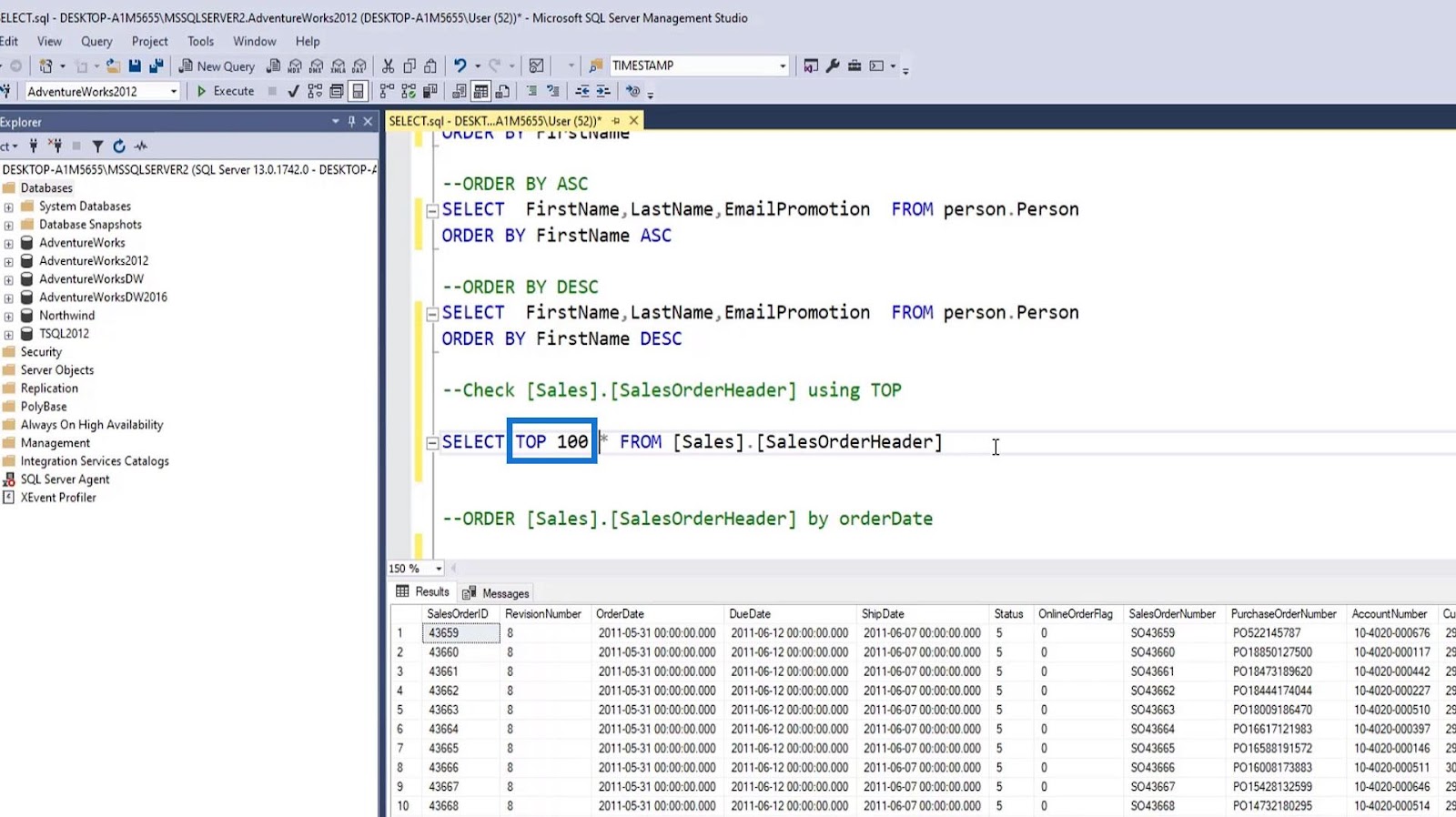Viewport: 1456px width, 817px height.
Task: Click the XMLA Query icon
Action: [339, 66]
